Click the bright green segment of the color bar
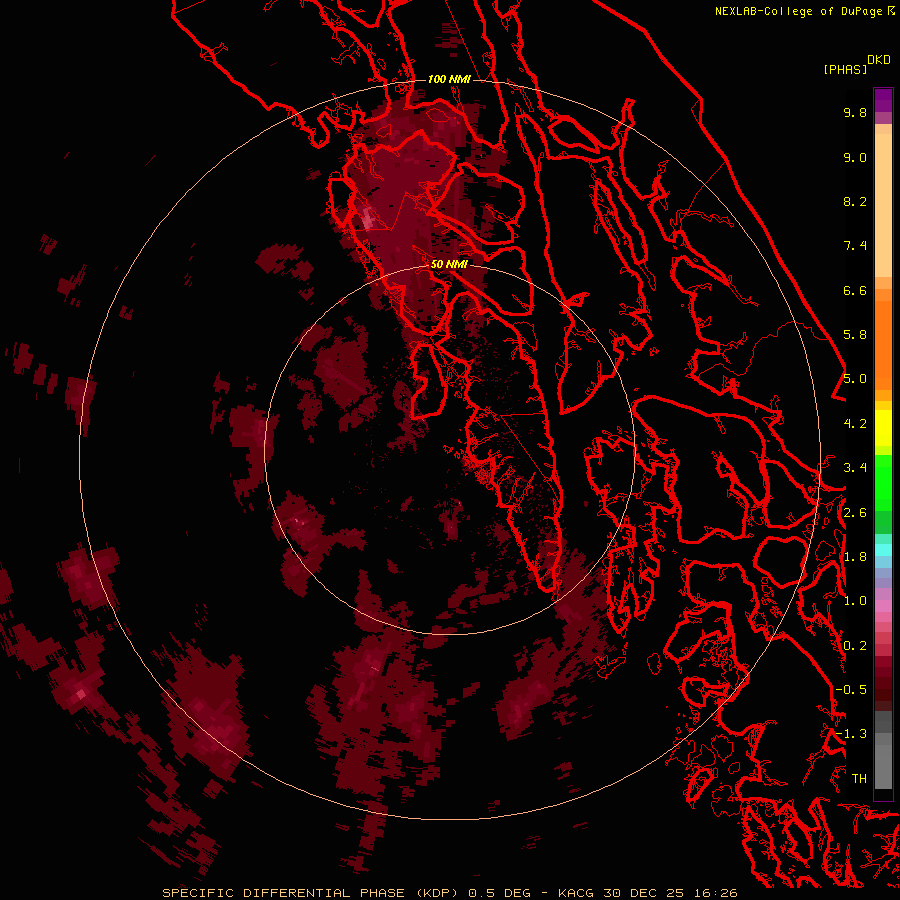Viewport: 900px width, 900px height. (883, 481)
